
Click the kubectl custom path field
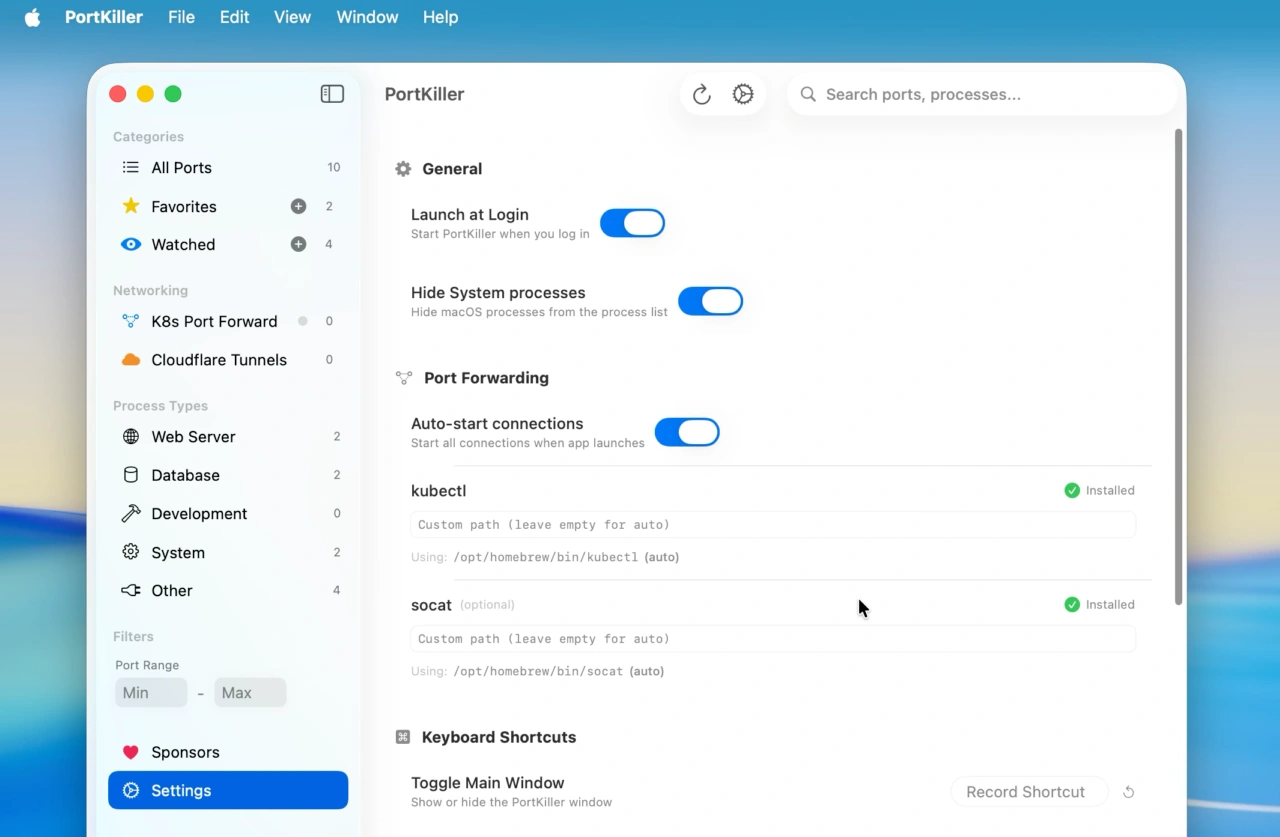[x=772, y=525]
